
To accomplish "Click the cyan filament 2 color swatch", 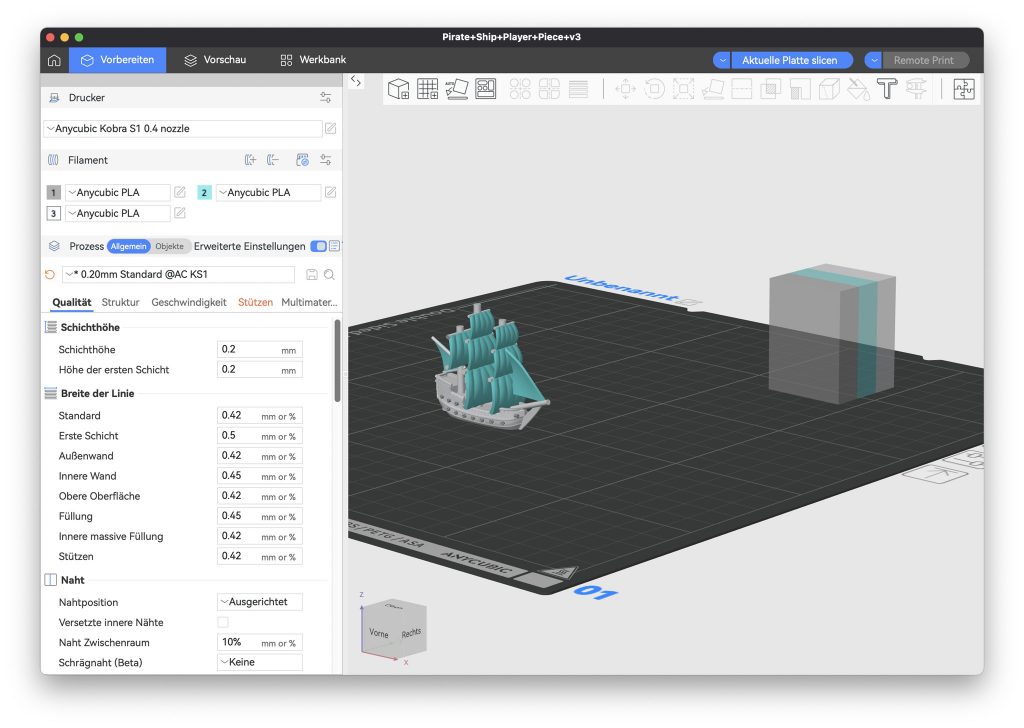I will click(x=204, y=193).
